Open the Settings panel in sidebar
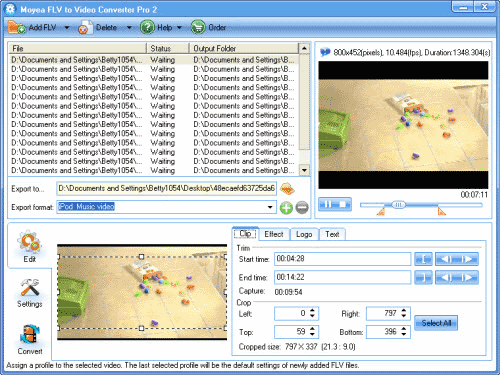The height and width of the screenshot is (375, 500). click(x=30, y=293)
